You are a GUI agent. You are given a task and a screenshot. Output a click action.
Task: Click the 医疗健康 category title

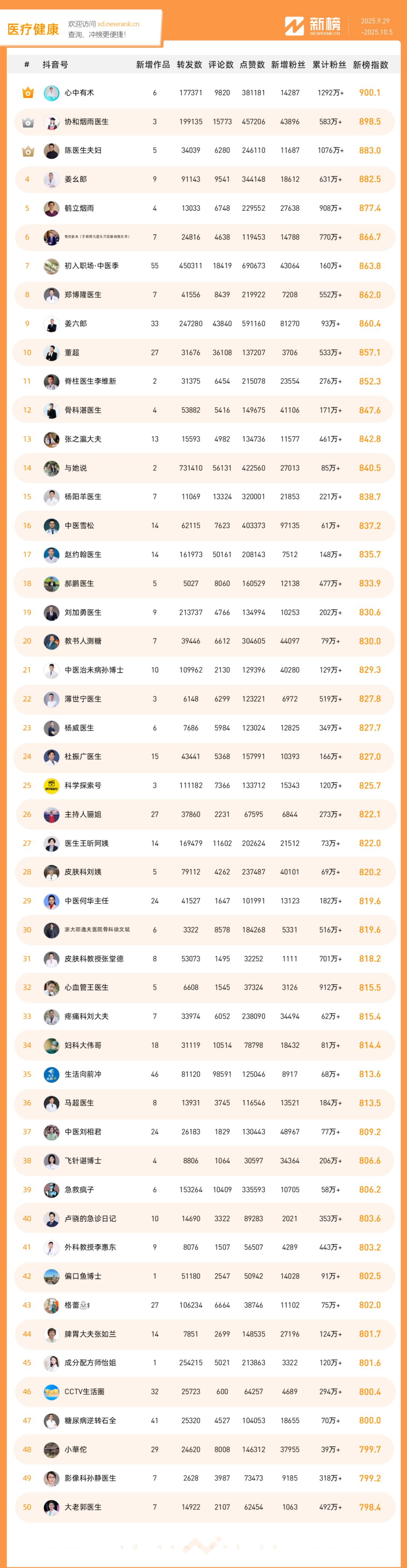[x=33, y=29]
